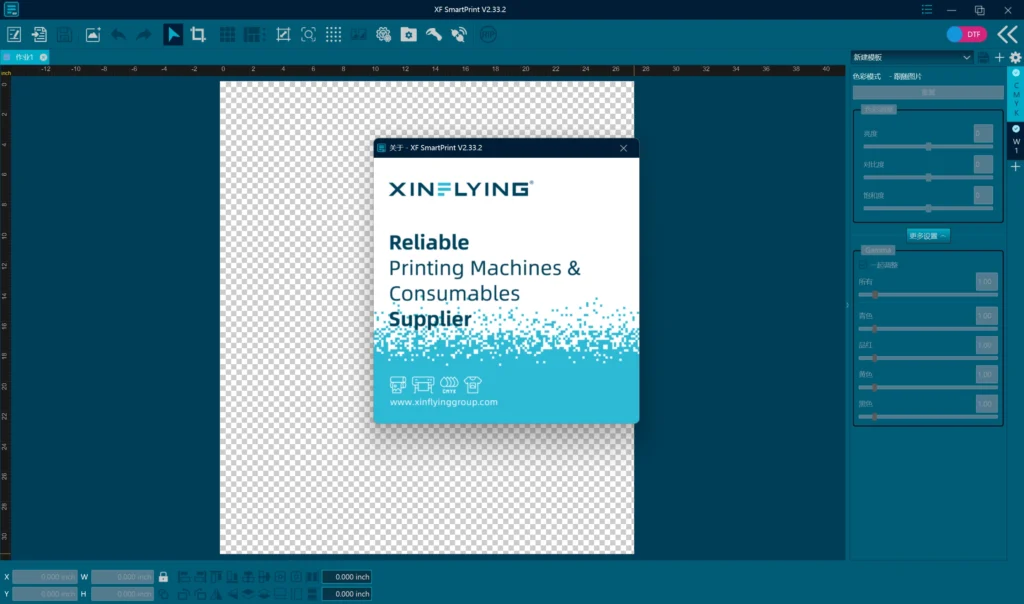Add a new template with plus icon

point(999,57)
